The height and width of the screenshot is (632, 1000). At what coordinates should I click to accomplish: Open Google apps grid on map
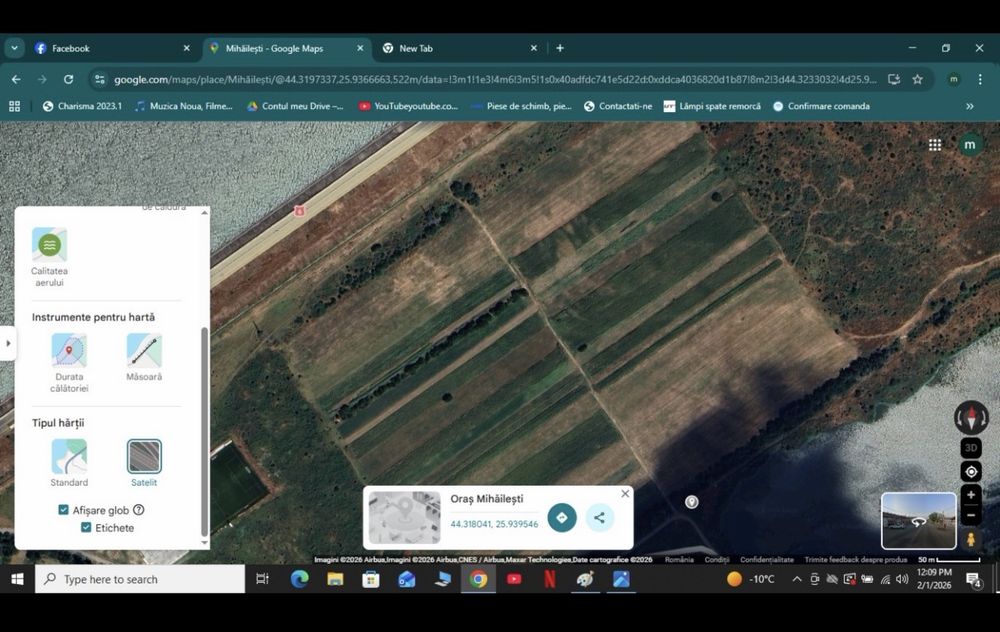(935, 145)
